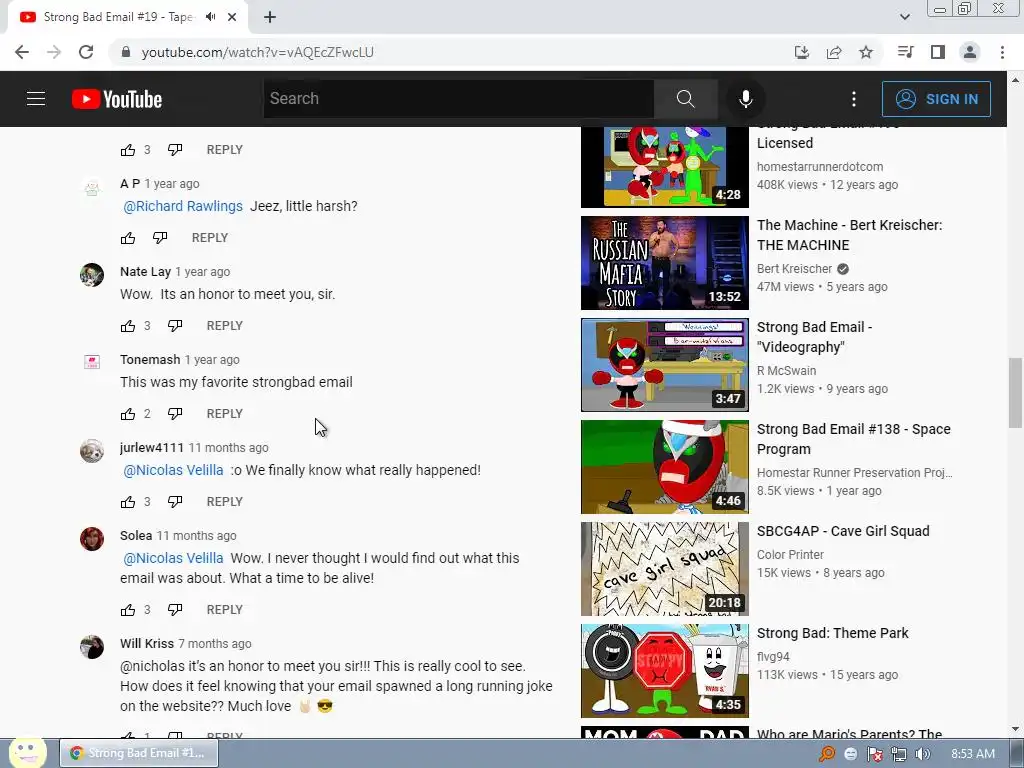Click Solea's profile avatar
1024x768 pixels.
click(x=91, y=539)
